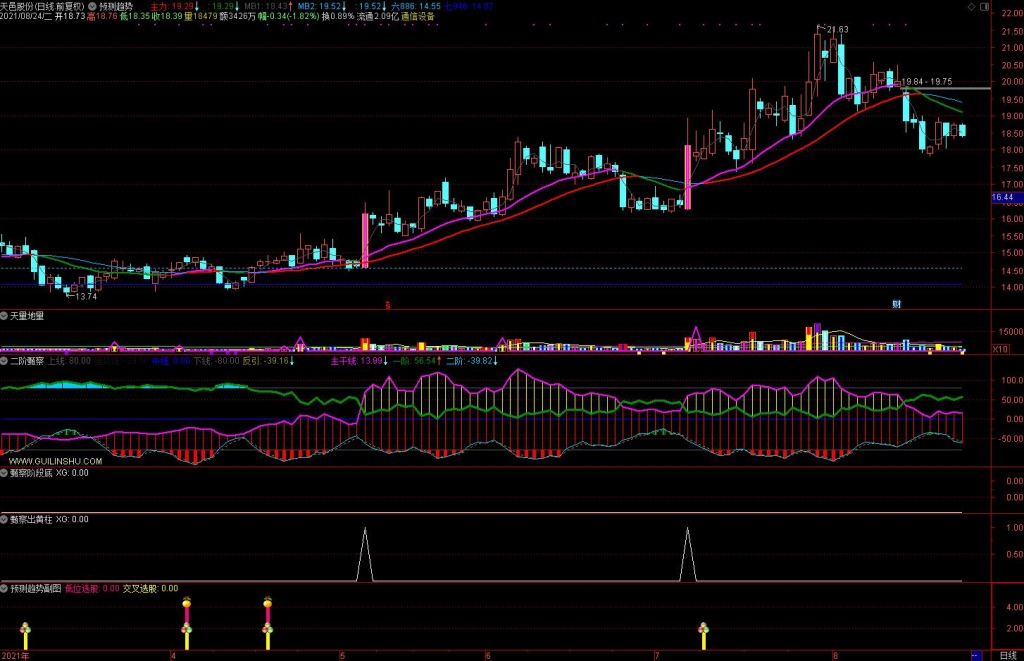The height and width of the screenshot is (661, 1024).
Task: Open the 二阶翻察 indicator panel dropdown arrow
Action: tap(4, 361)
